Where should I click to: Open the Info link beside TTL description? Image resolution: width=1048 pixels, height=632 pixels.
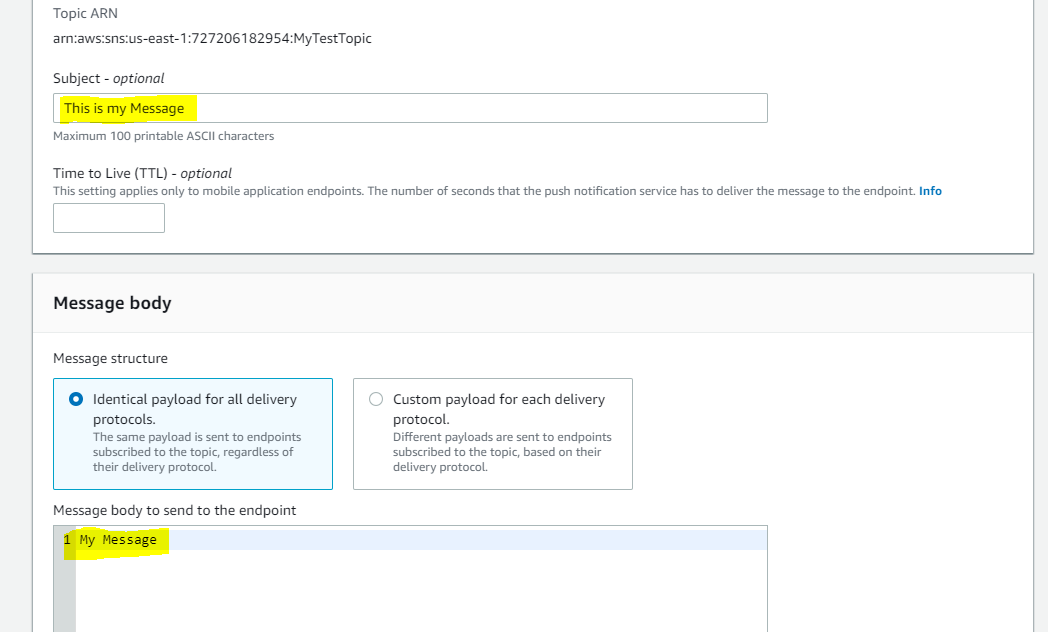coord(930,191)
